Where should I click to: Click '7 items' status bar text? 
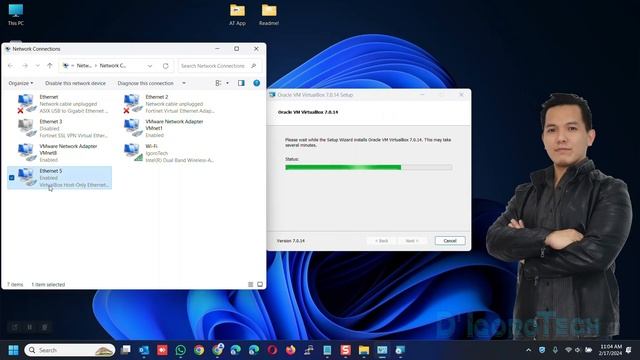(15, 284)
